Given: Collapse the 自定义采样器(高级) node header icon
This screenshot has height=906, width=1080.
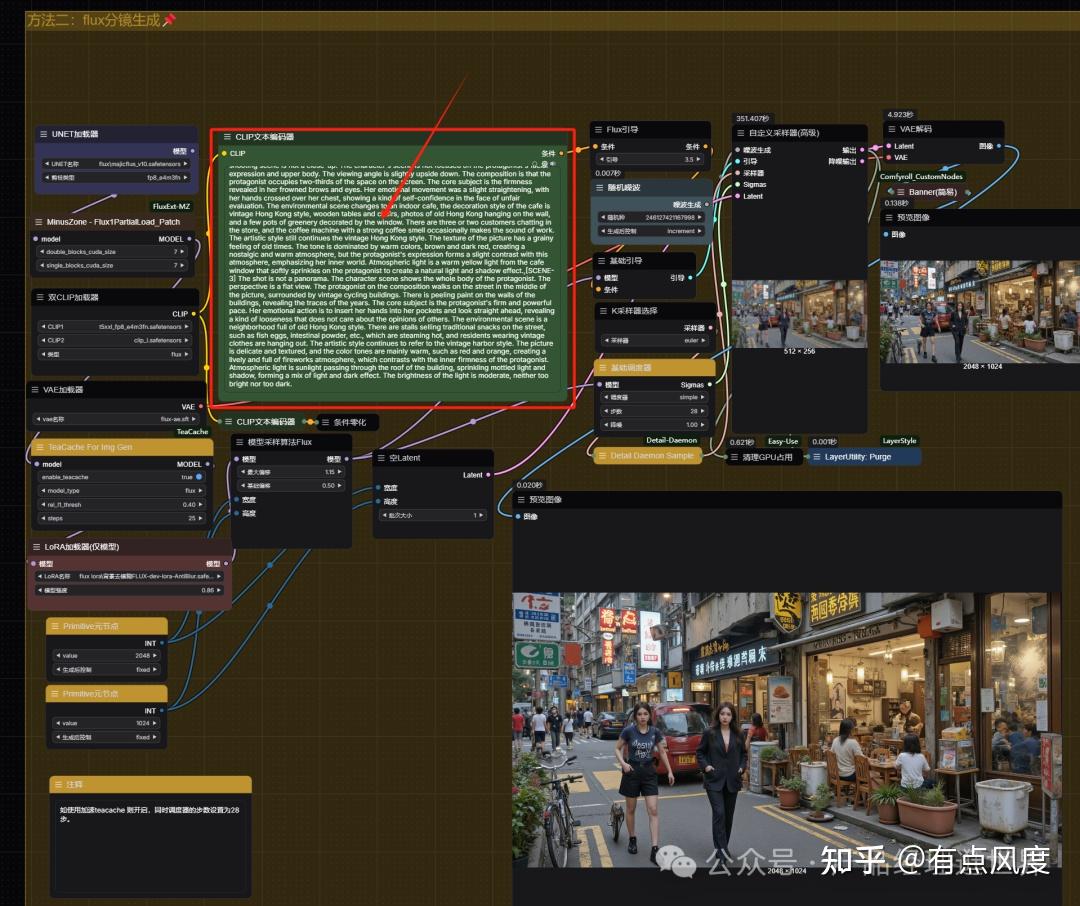Looking at the screenshot, I should point(741,133).
